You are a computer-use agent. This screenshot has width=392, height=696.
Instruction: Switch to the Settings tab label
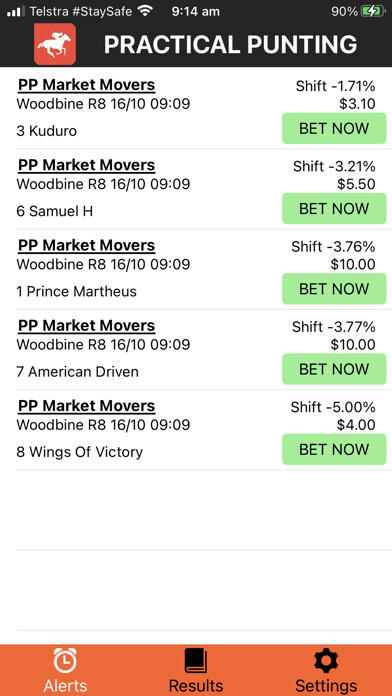tap(326, 686)
